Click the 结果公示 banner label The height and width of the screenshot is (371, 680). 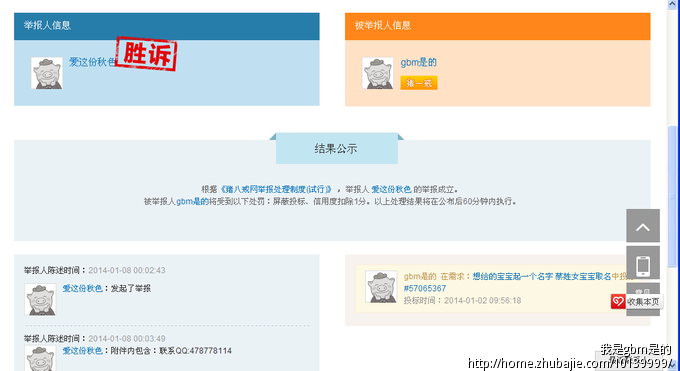337,148
